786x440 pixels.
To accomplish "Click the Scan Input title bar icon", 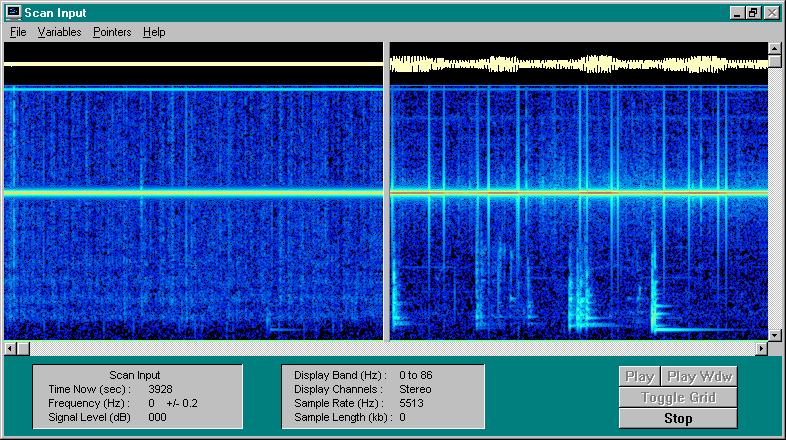I will pyautogui.click(x=14, y=13).
